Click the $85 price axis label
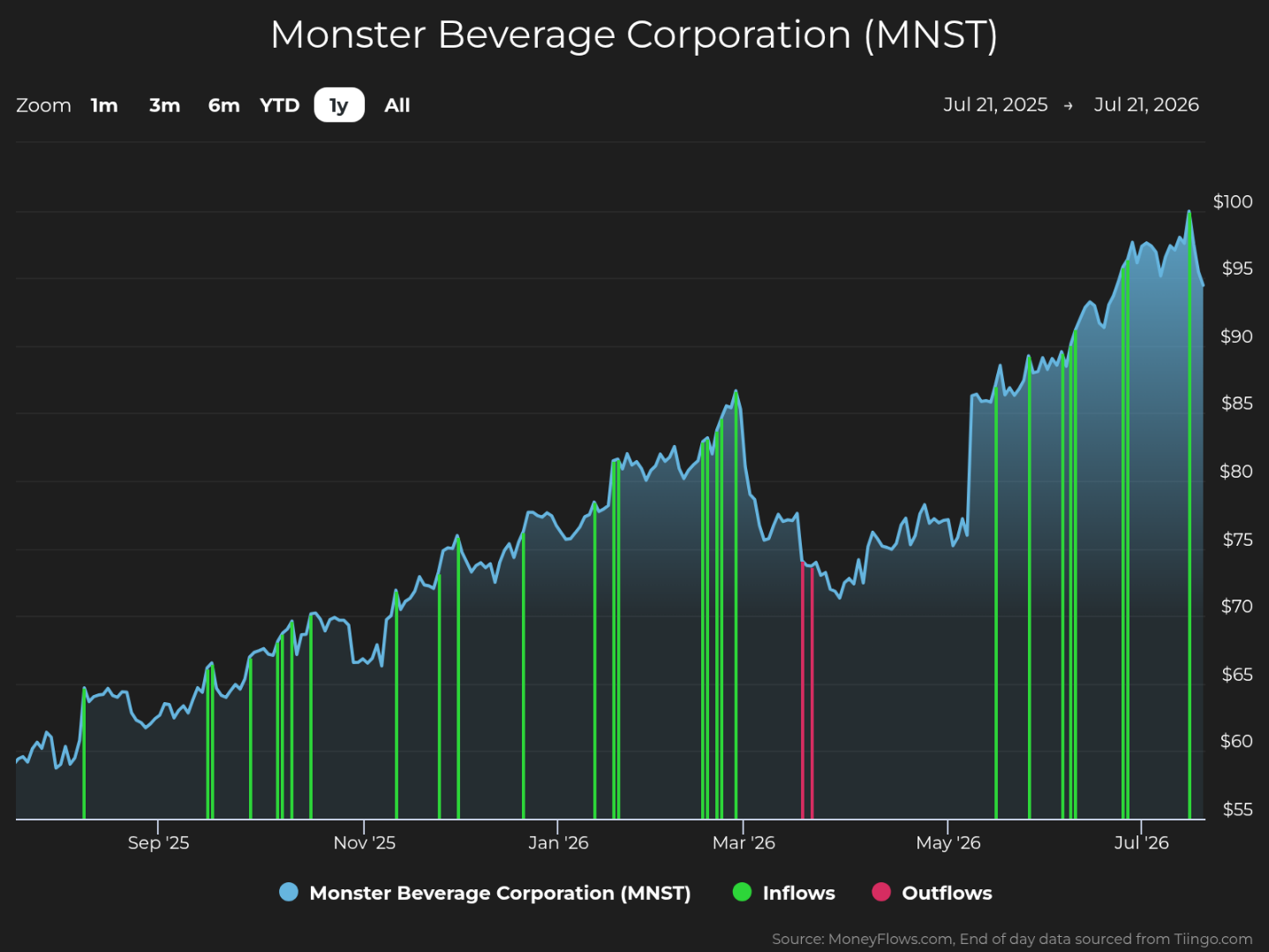Viewport: 1269px width, 952px height. pyautogui.click(x=1237, y=404)
